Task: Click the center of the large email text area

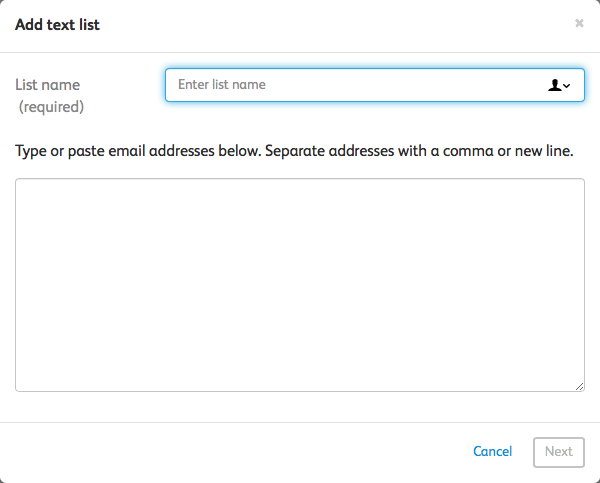Action: 300,285
